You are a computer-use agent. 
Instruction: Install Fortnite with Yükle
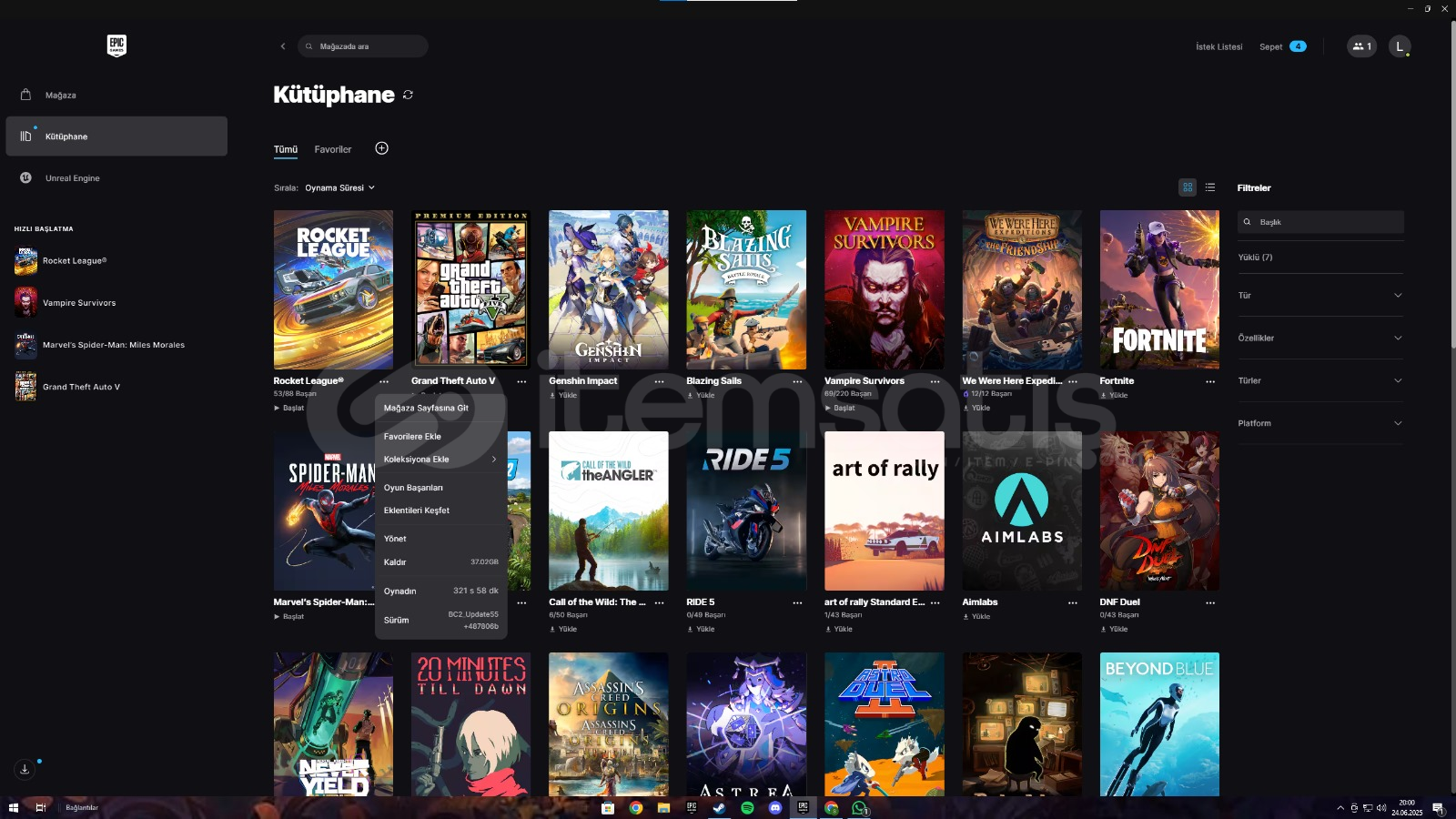point(1114,395)
